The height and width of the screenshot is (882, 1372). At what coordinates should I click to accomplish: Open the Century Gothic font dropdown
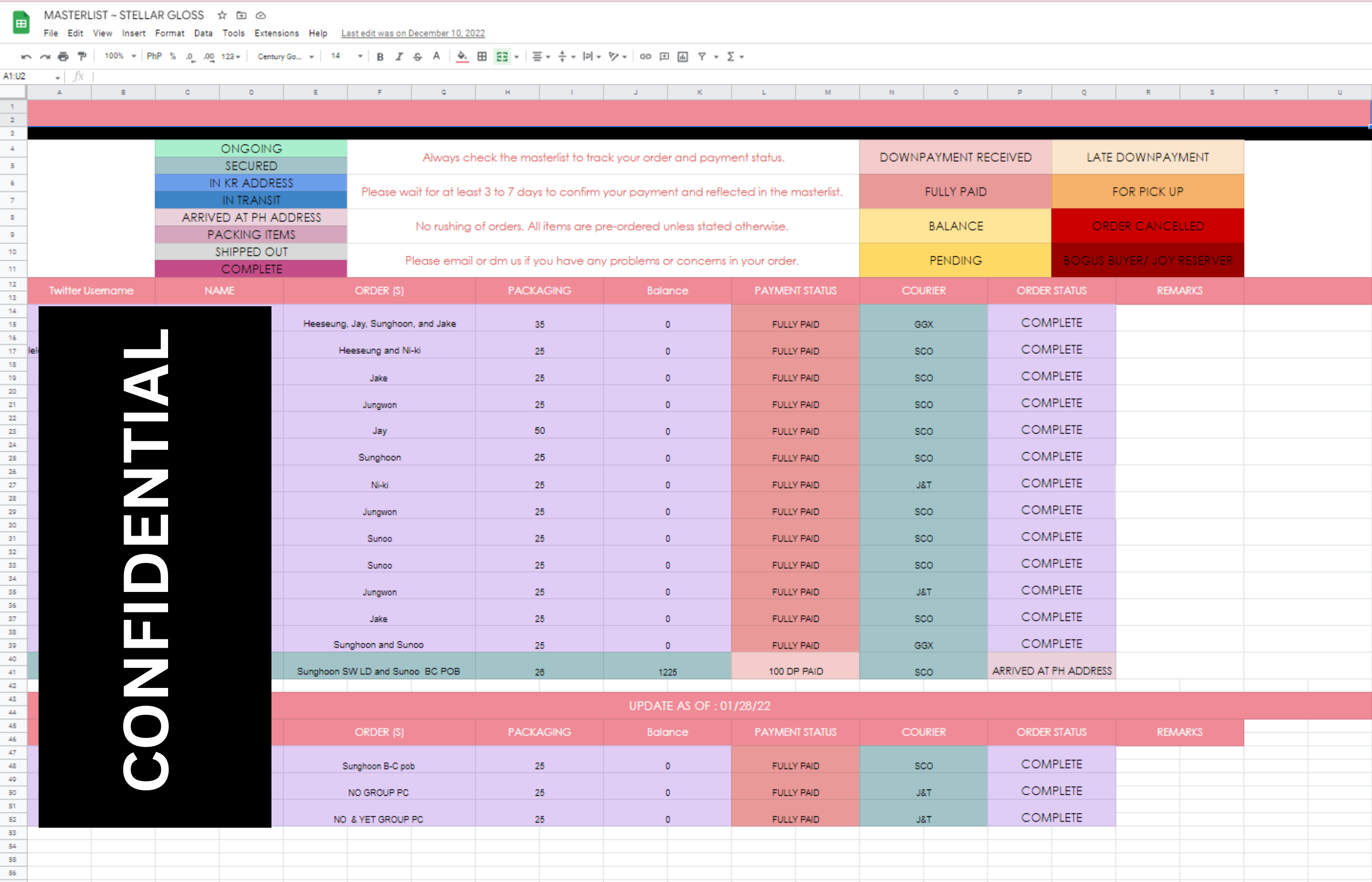pos(285,56)
